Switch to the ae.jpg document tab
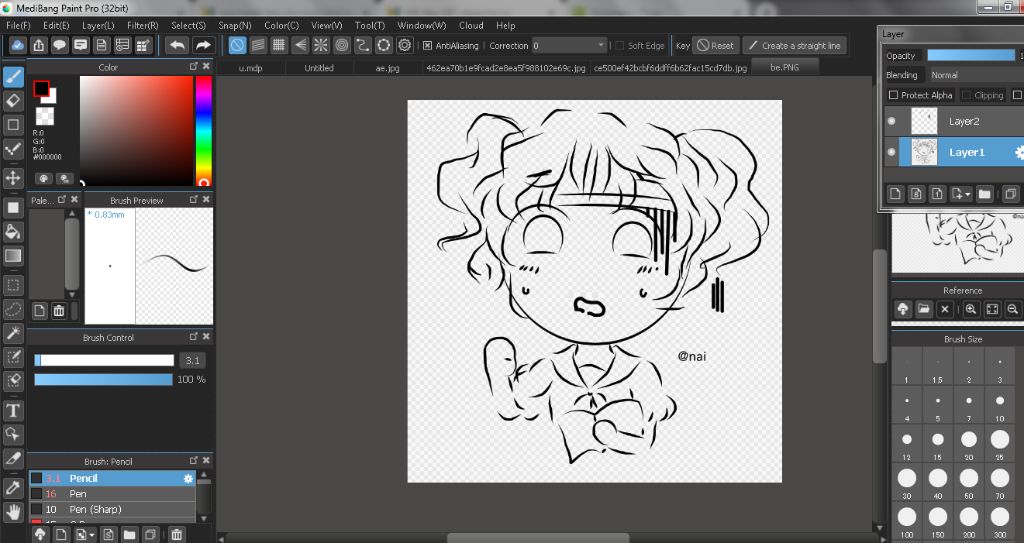This screenshot has width=1024, height=543. pos(387,68)
